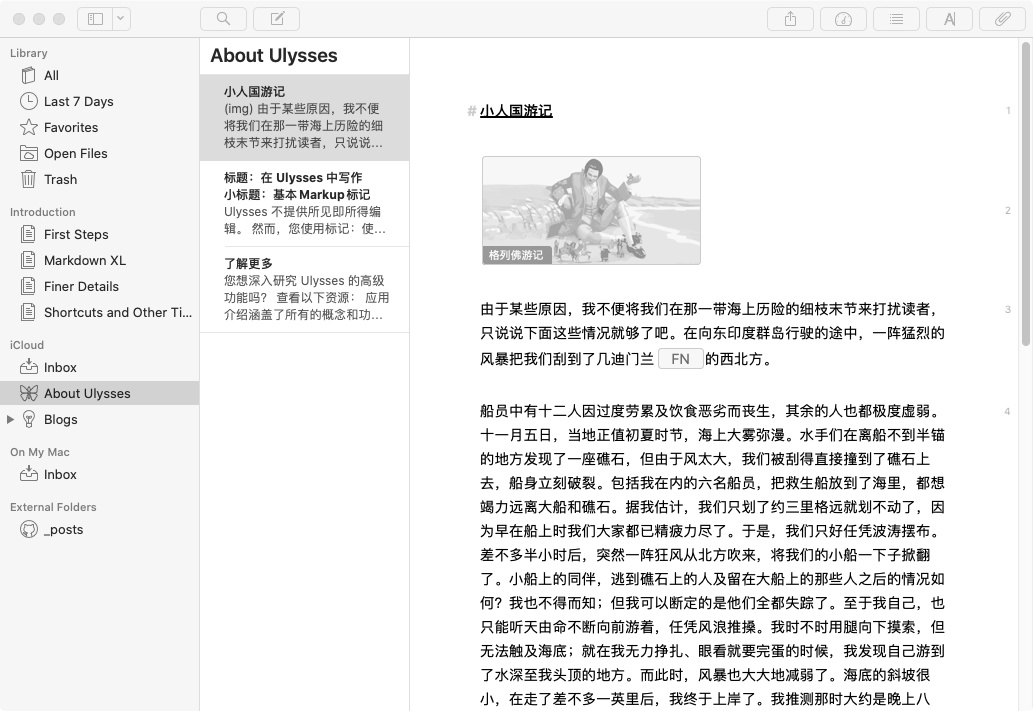Click the Library section header

(x=28, y=53)
